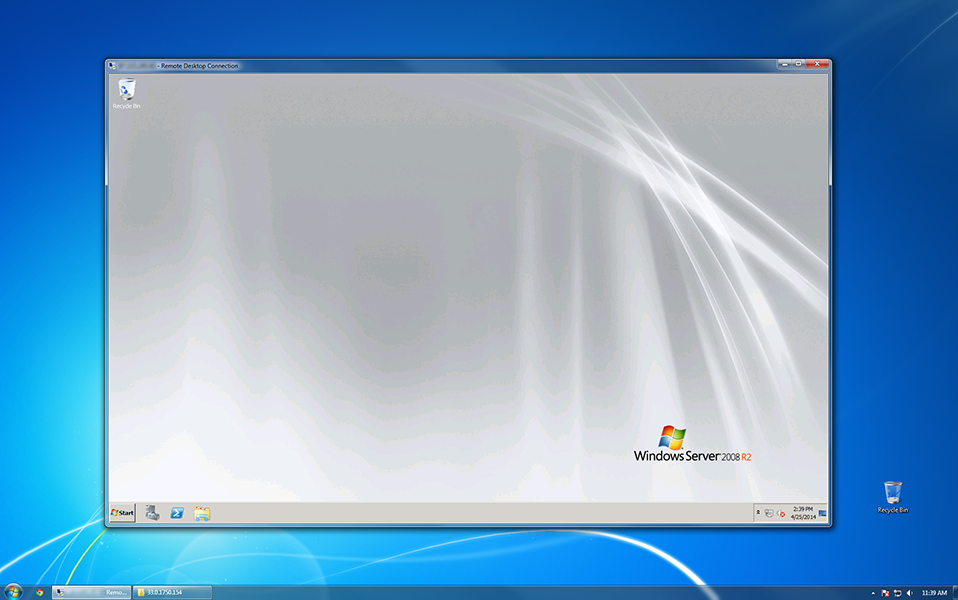Maximize the Remote Desktop Connection window
958x600 pixels.
click(799, 64)
